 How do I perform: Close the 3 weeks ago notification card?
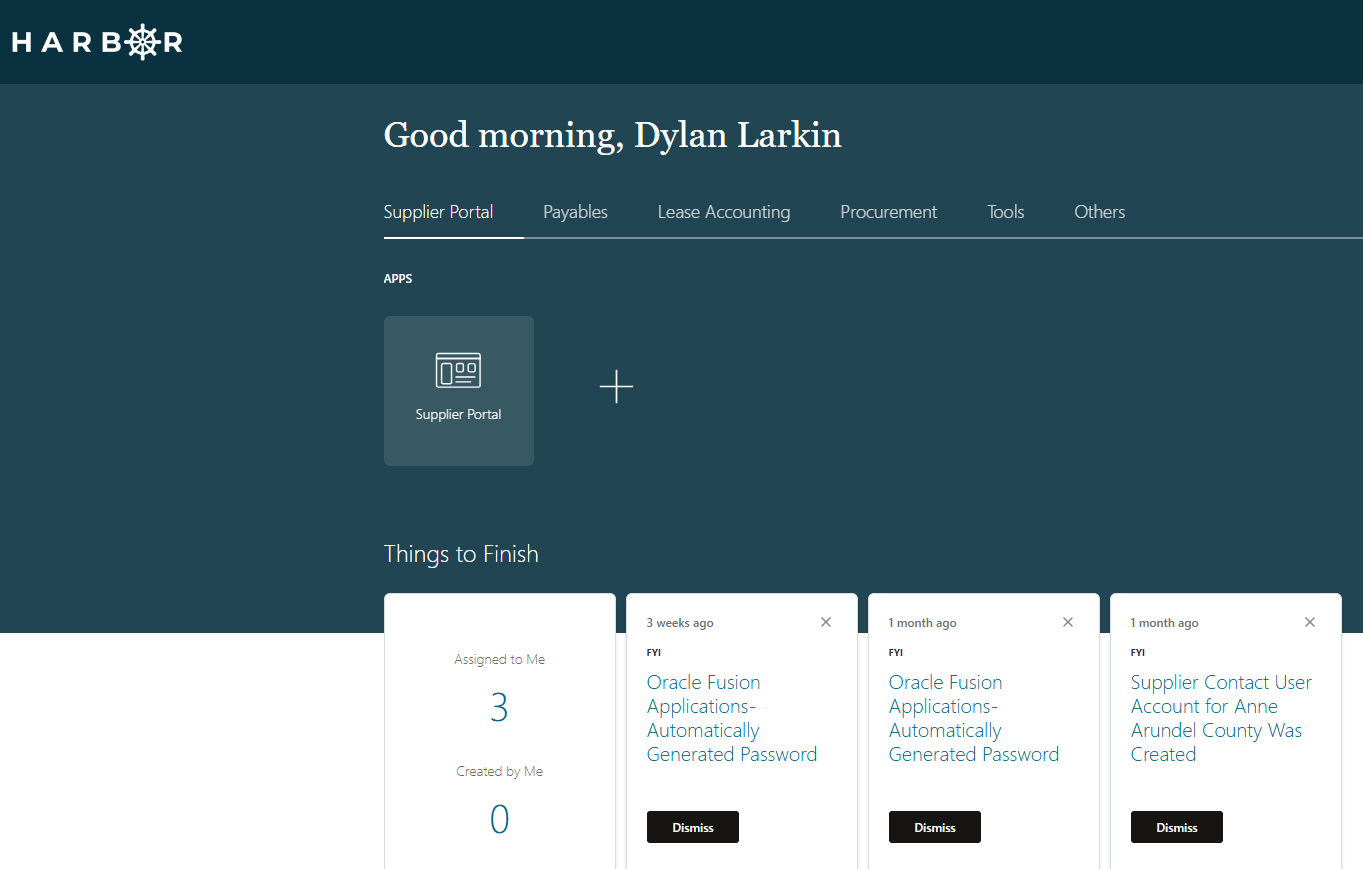coord(826,622)
